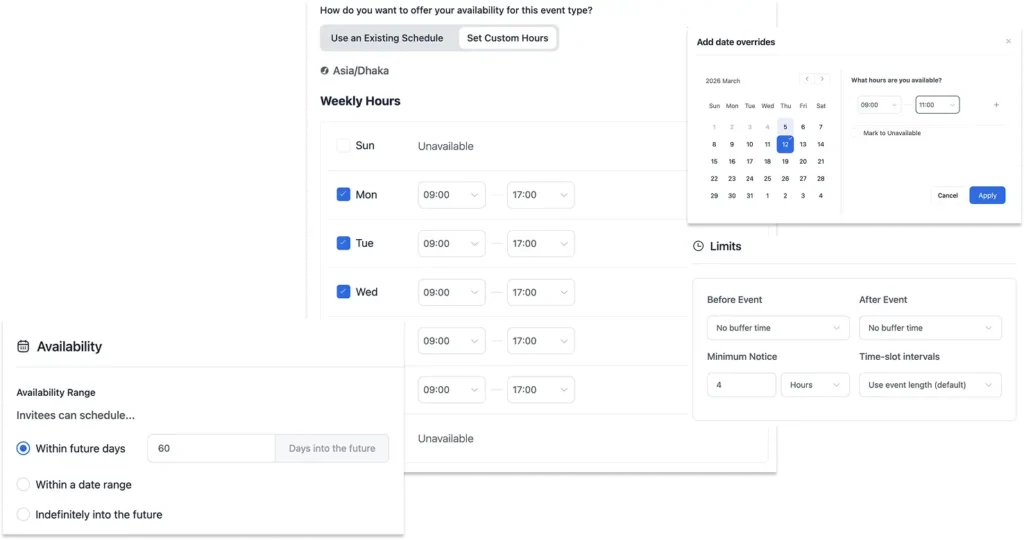The height and width of the screenshot is (540, 1024).
Task: Click Cancel in the date overrides dialog
Action: [x=947, y=195]
